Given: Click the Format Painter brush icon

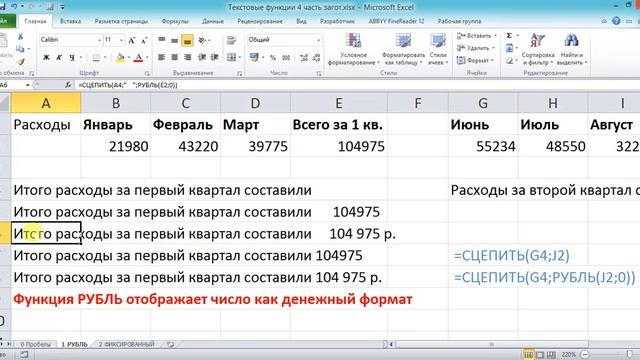Looking at the screenshot, I should click(20, 62).
